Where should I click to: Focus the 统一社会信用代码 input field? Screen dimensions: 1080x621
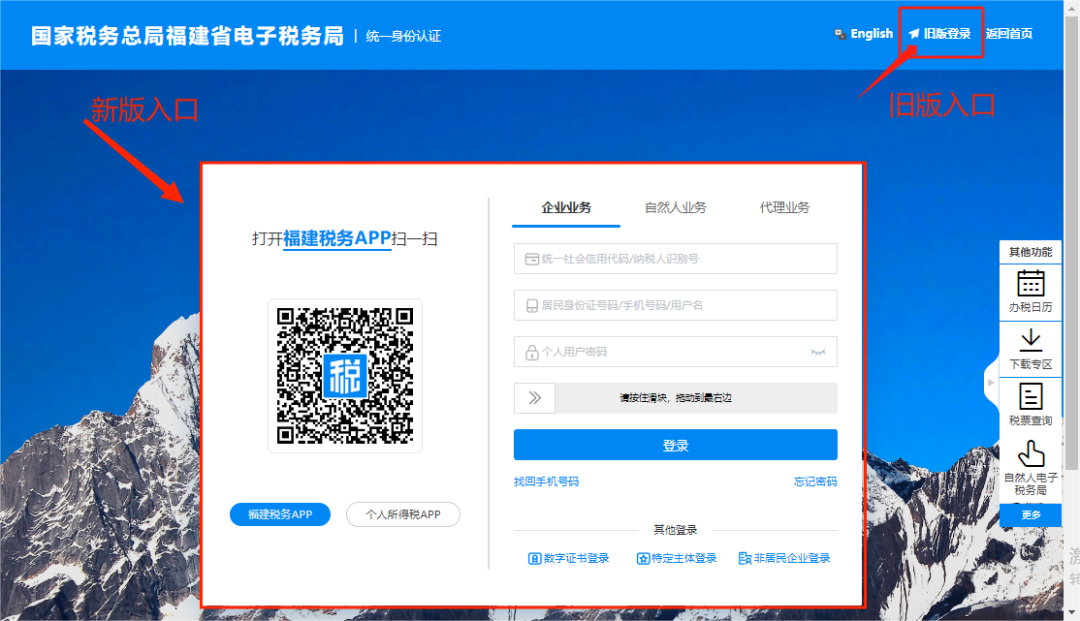[676, 259]
